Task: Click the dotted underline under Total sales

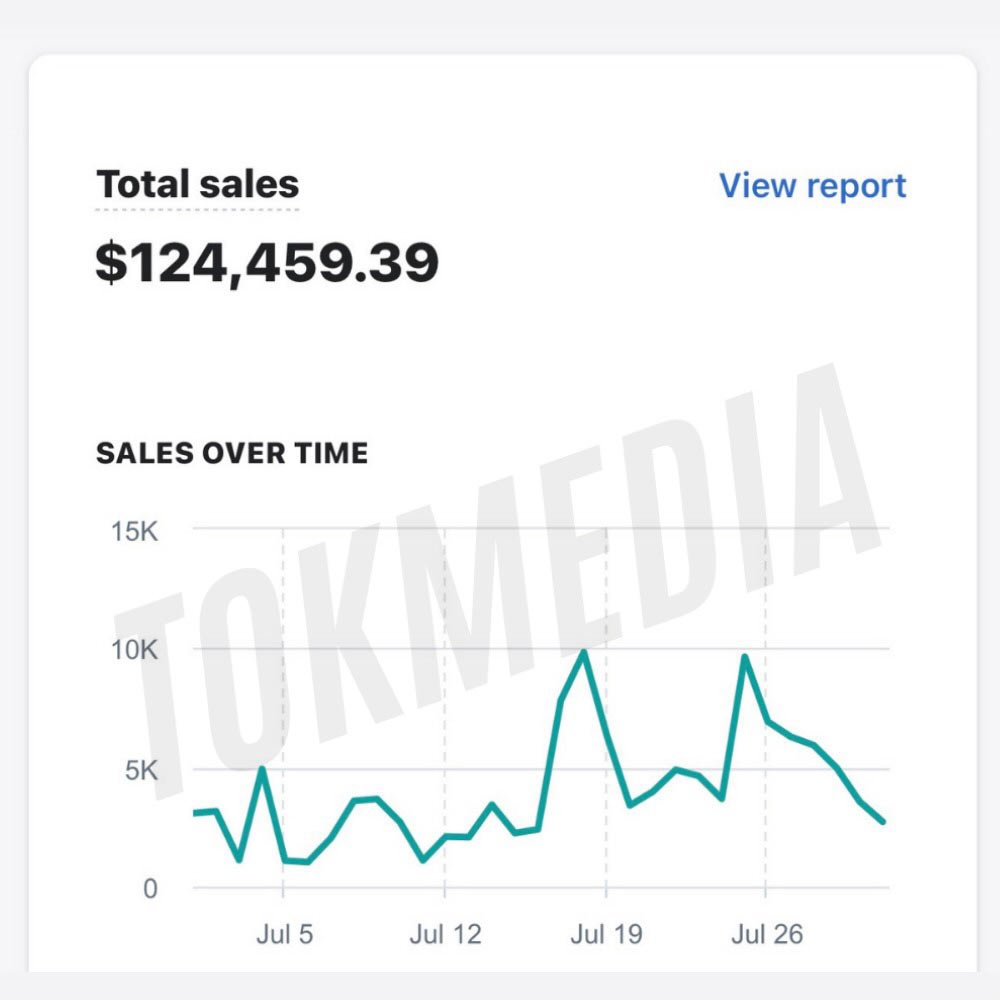Action: [x=196, y=210]
